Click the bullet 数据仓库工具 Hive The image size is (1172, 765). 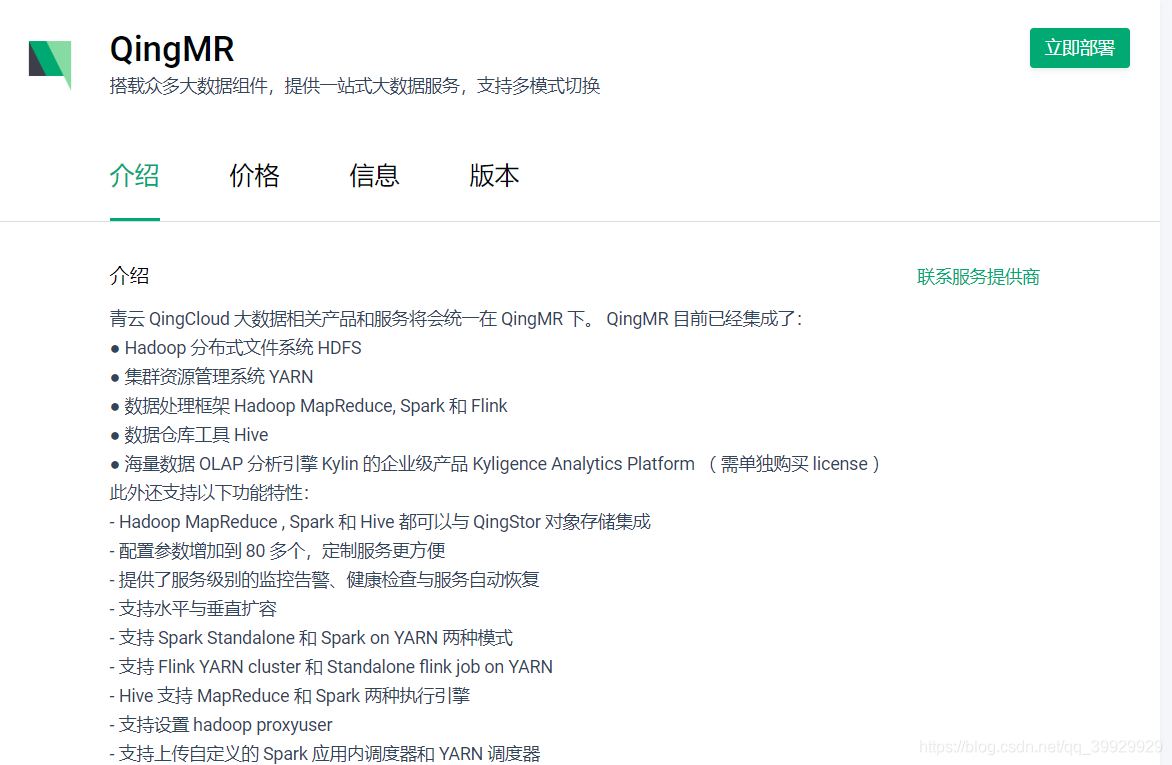click(x=189, y=435)
